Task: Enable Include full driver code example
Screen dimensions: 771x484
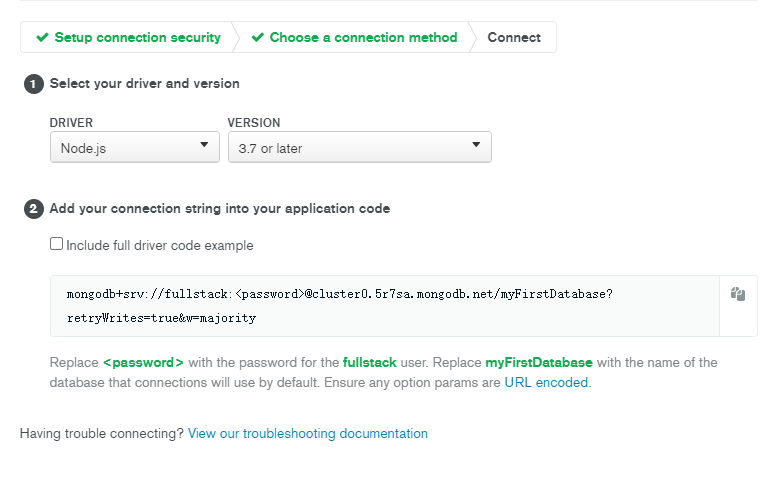Action: click(57, 244)
